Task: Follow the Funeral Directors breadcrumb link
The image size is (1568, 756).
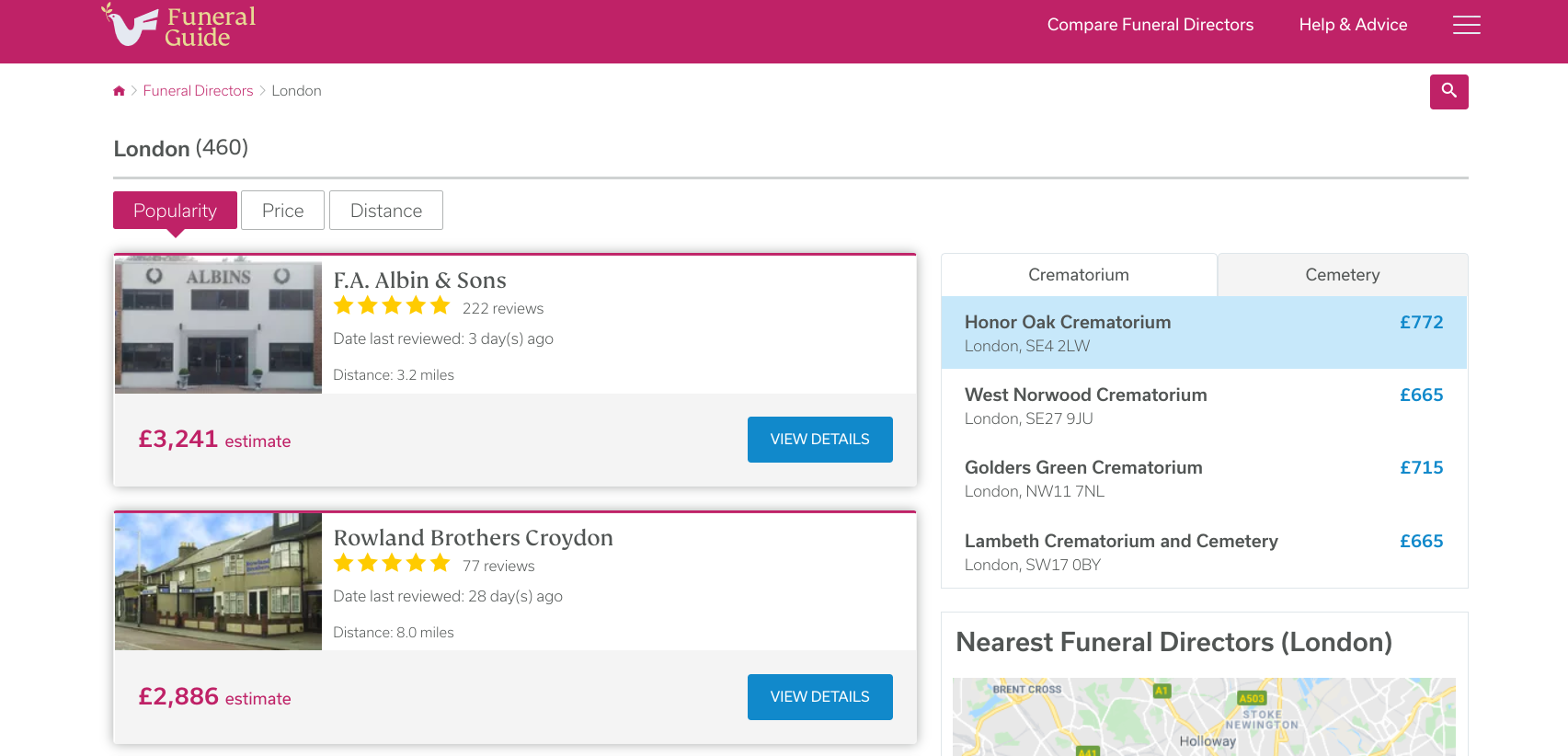Action: click(198, 91)
